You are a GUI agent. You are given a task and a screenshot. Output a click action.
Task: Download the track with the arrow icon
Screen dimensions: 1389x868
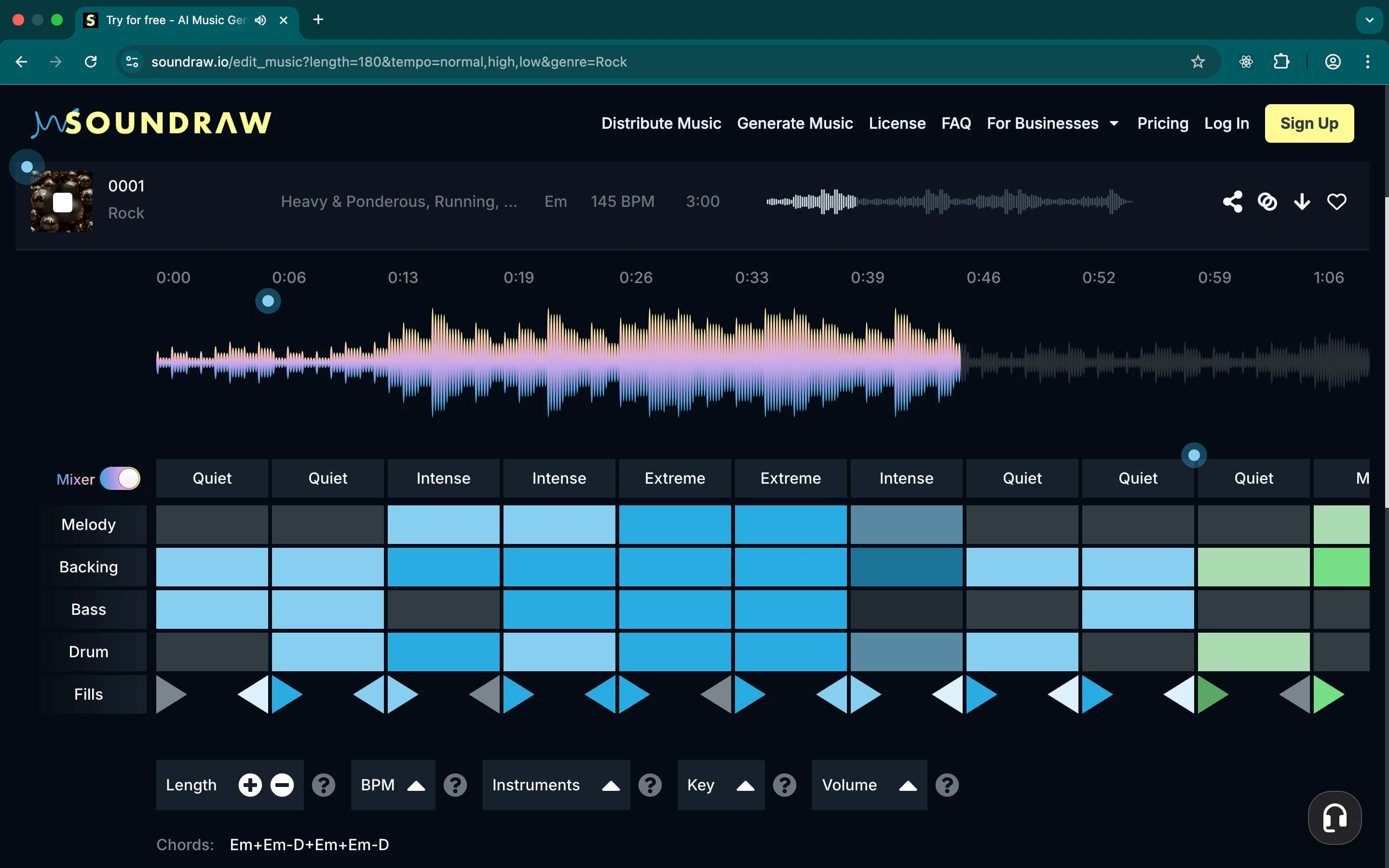point(1302,202)
